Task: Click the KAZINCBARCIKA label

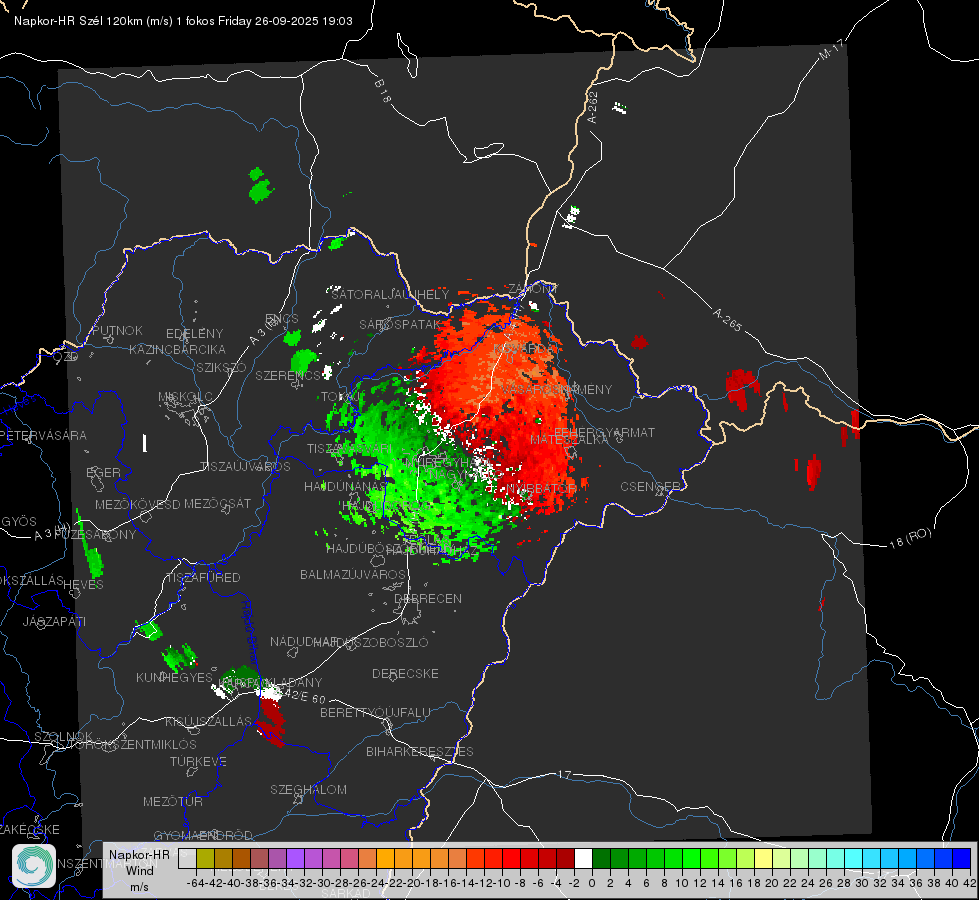Action: [x=177, y=349]
